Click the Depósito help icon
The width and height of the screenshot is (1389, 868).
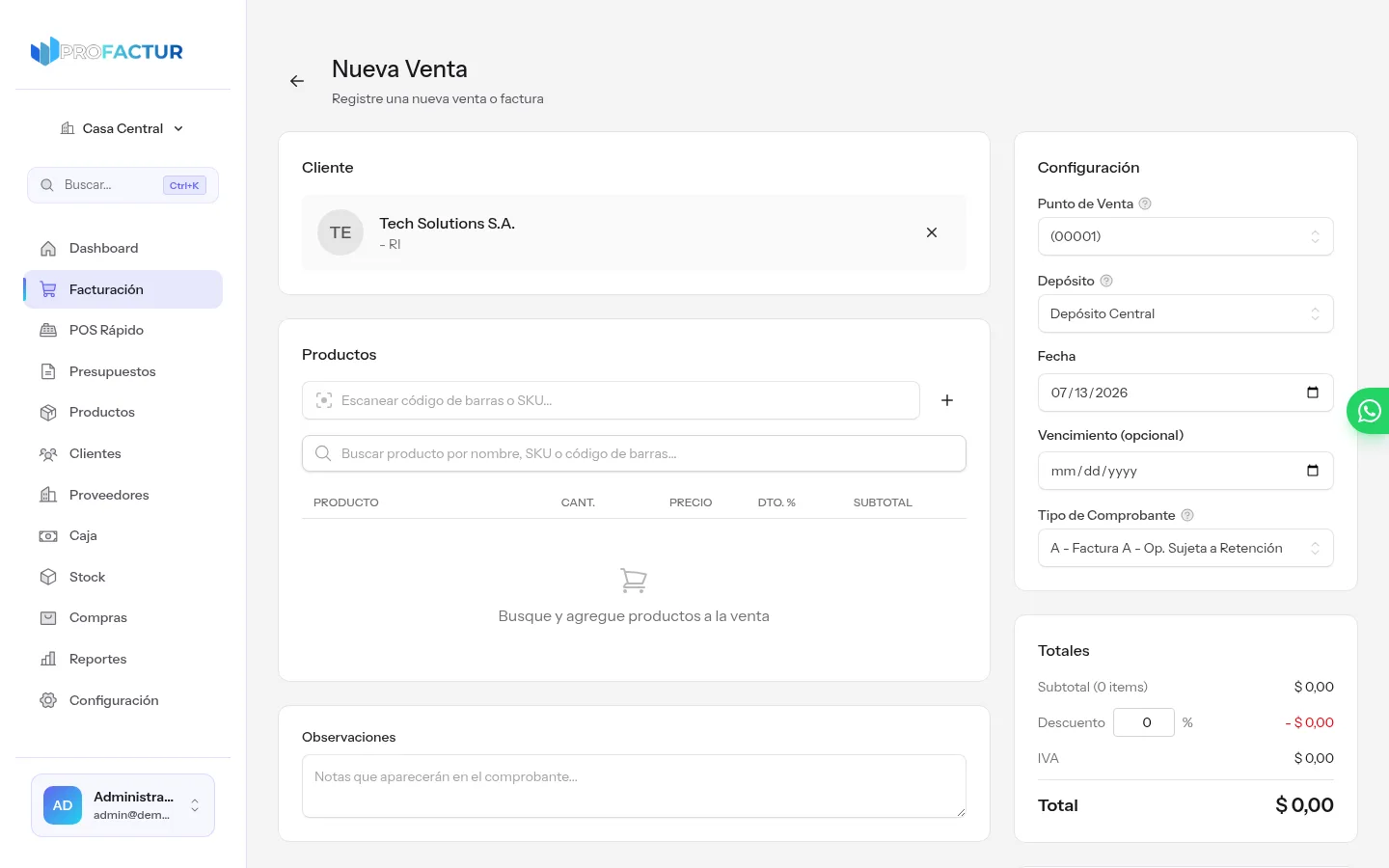coord(1106,281)
